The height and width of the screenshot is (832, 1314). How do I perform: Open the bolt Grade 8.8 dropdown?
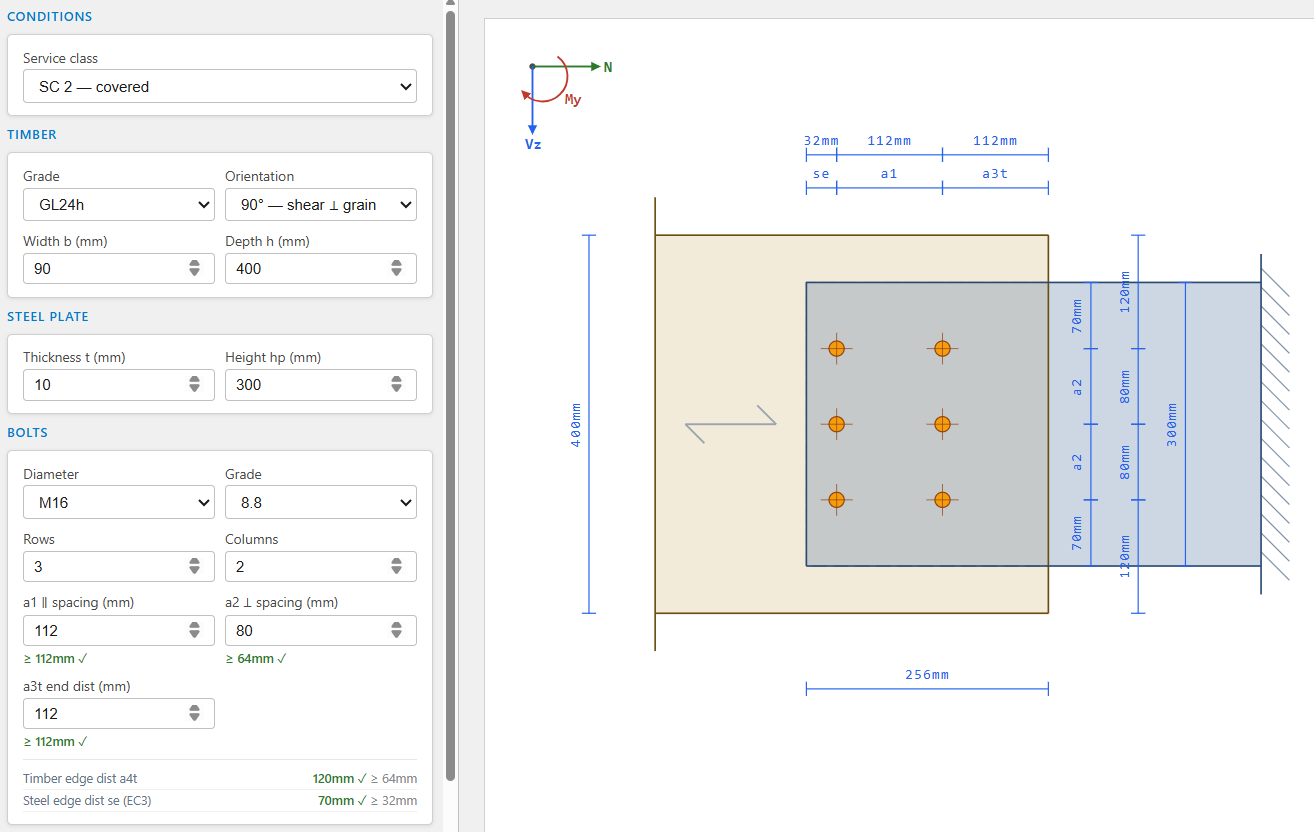pos(321,502)
